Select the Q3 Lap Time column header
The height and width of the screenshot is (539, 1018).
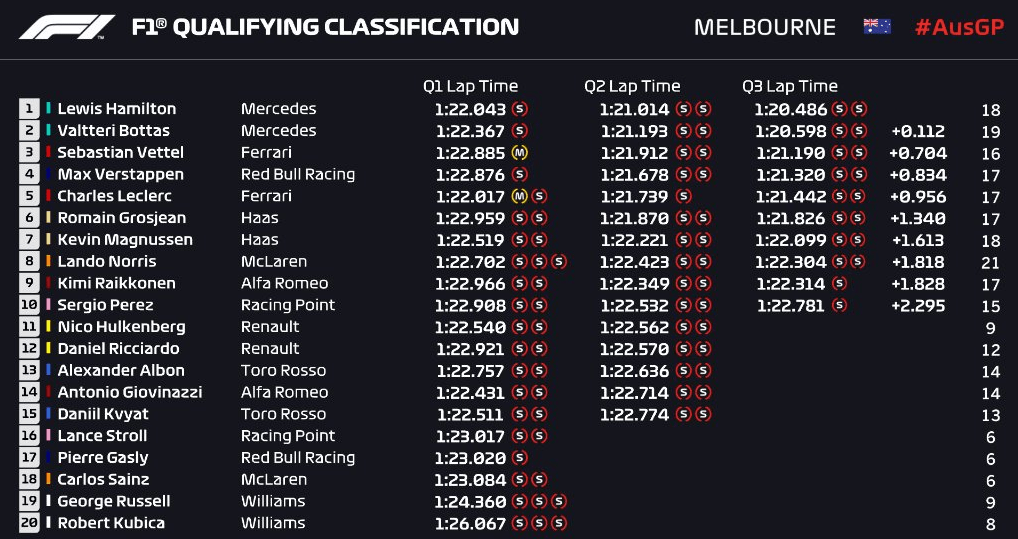[x=790, y=86]
